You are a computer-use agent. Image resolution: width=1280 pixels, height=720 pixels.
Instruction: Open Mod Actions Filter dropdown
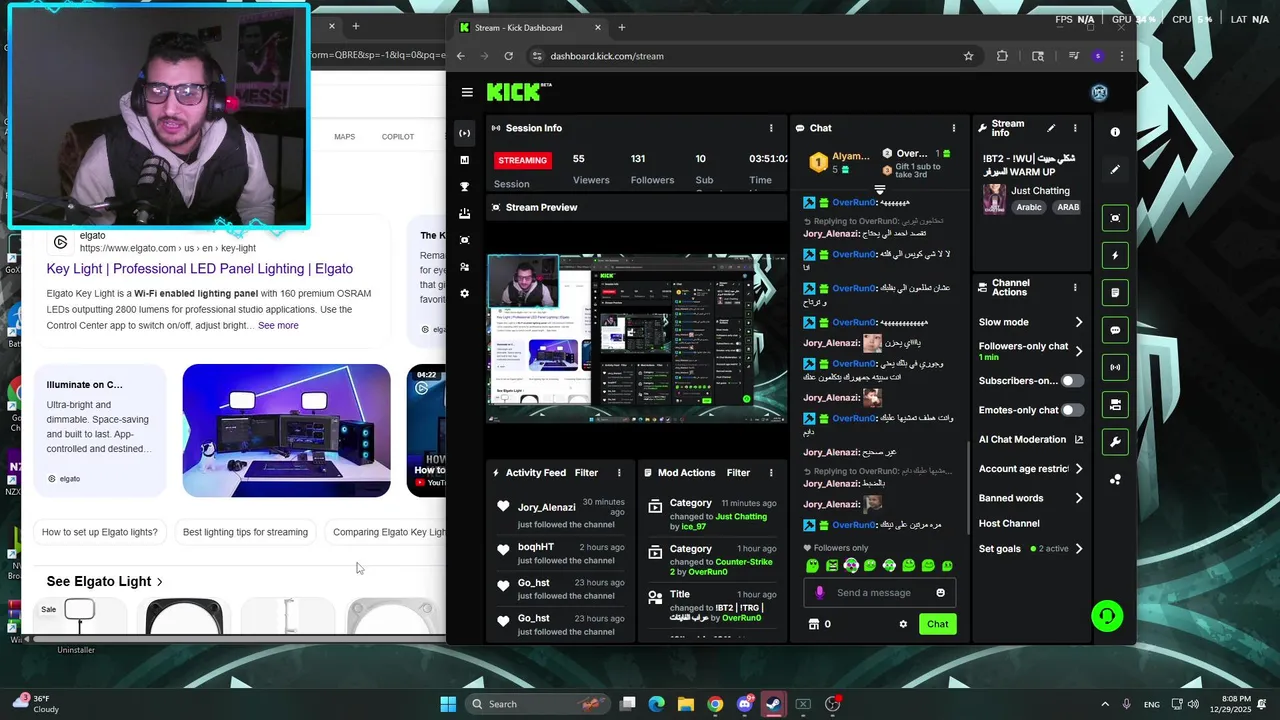pyautogui.click(x=738, y=473)
